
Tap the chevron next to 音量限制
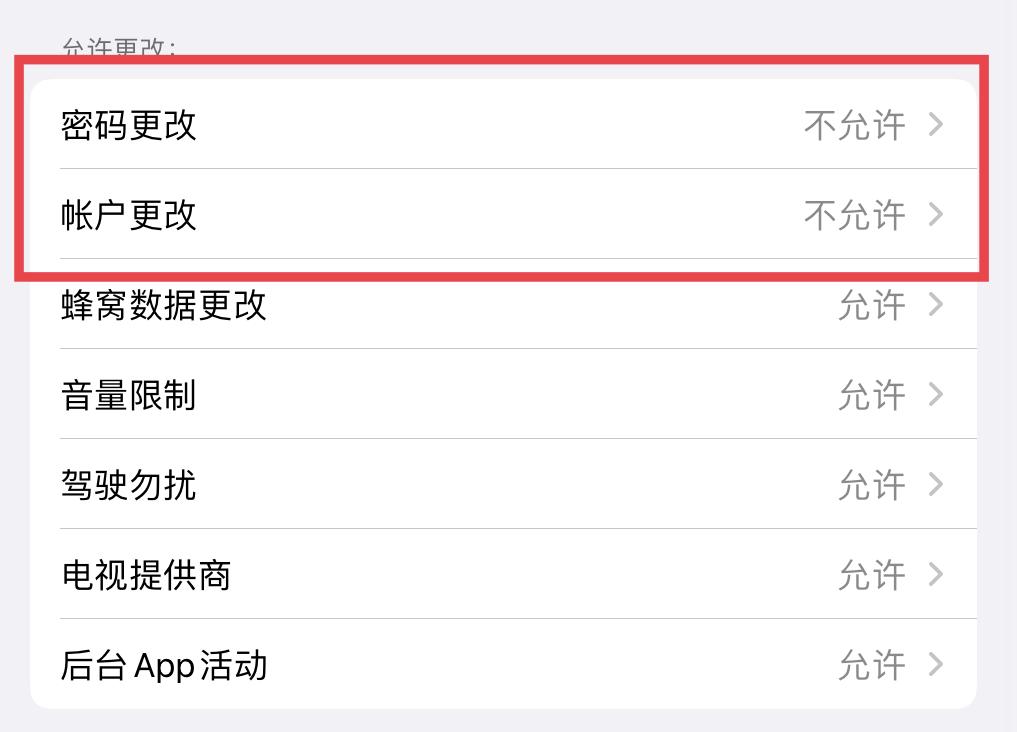click(936, 395)
